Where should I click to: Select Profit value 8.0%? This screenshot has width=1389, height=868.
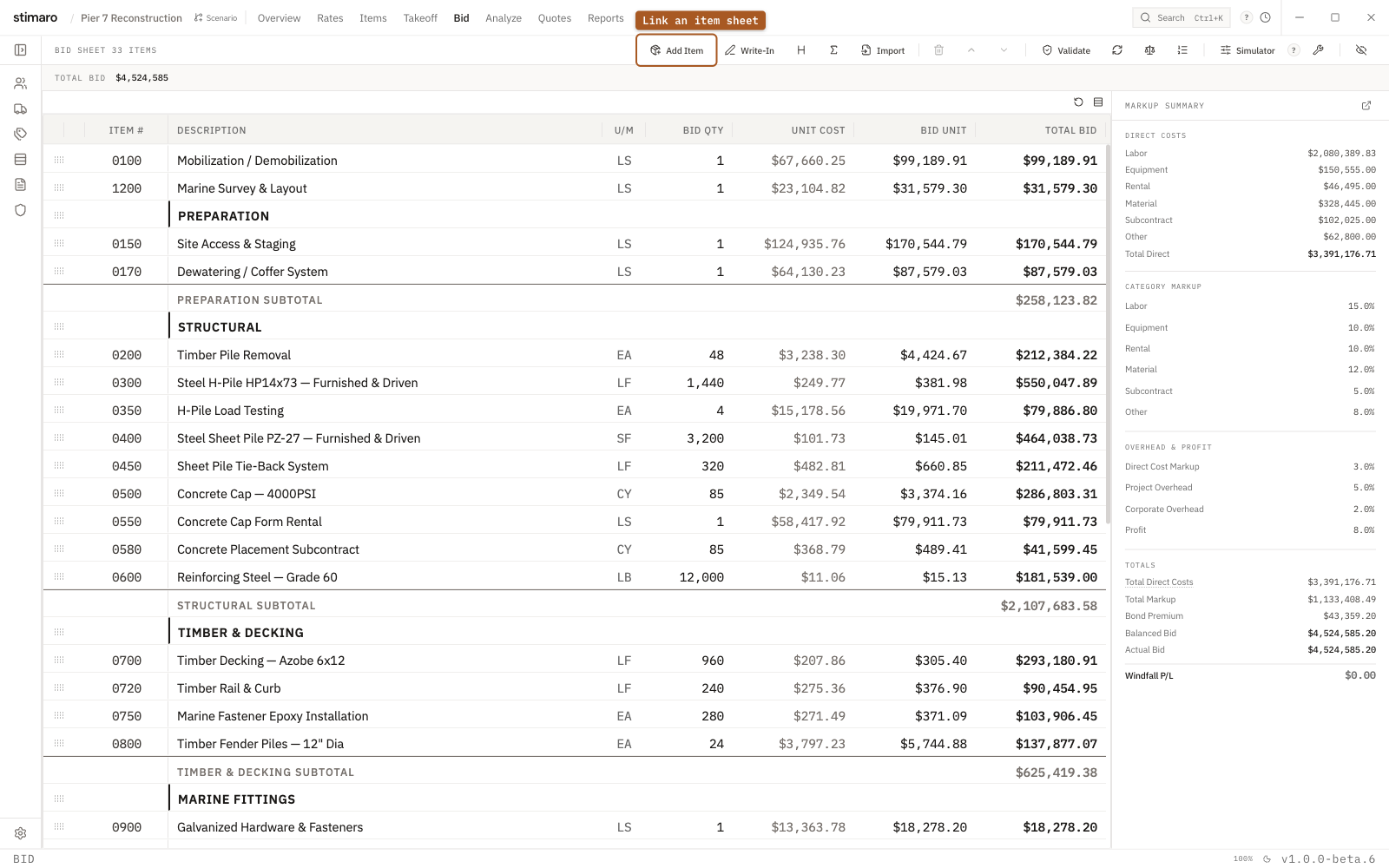[x=1364, y=530]
